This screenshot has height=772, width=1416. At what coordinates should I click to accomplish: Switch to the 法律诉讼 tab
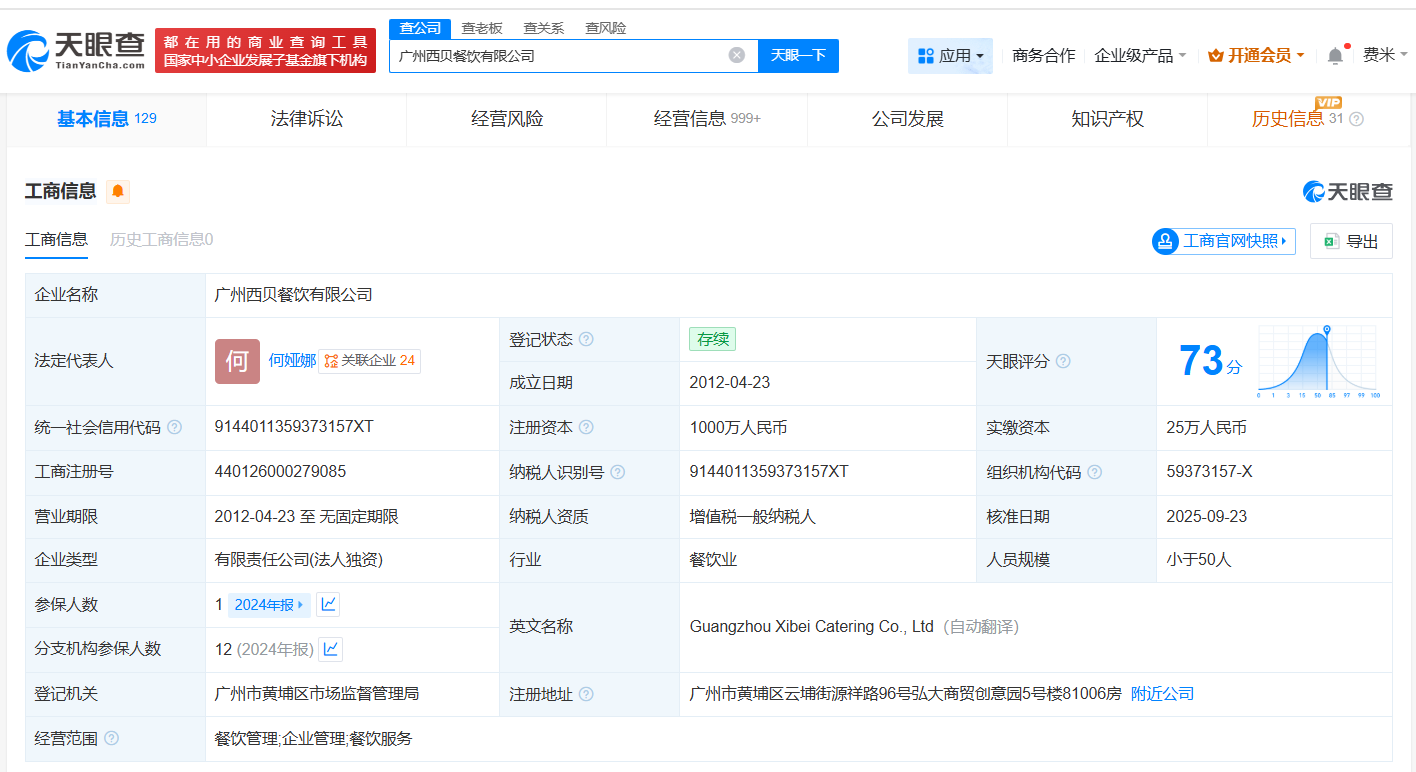(306, 119)
